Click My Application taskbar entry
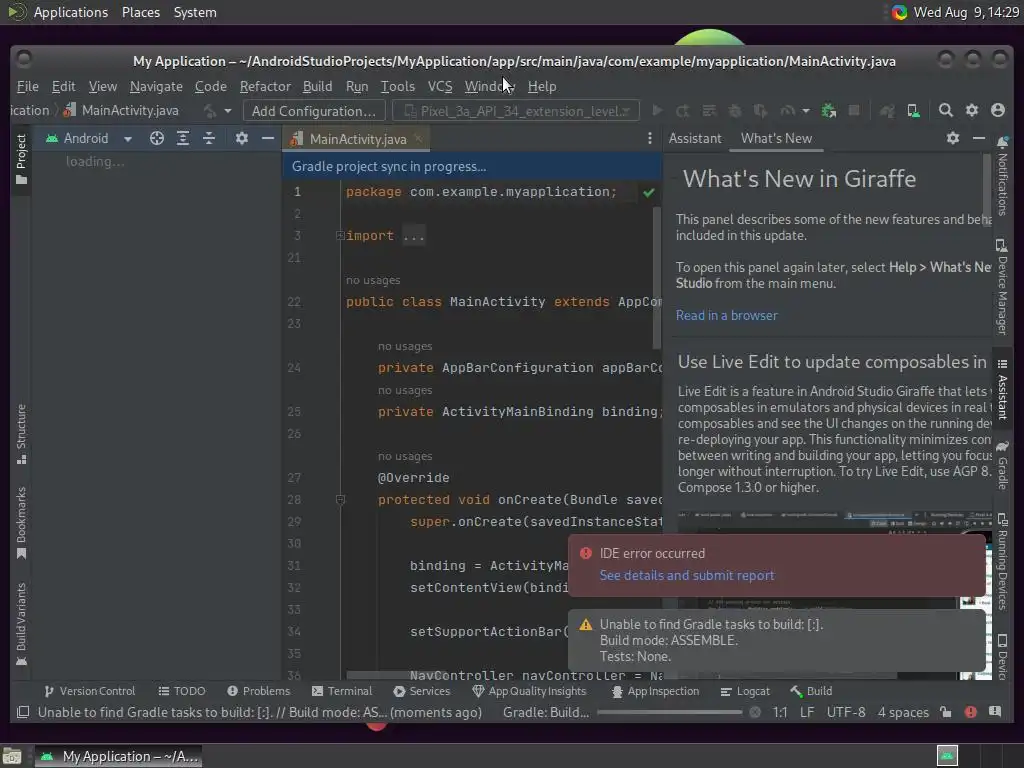The image size is (1024, 768). click(x=118, y=756)
